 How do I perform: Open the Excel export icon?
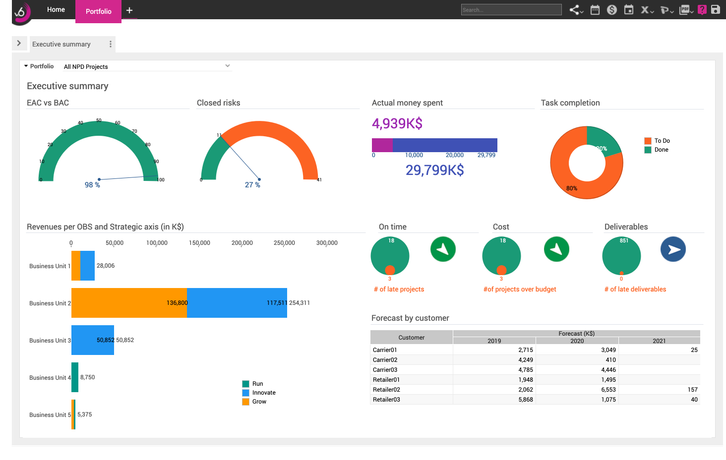pyautogui.click(x=646, y=10)
